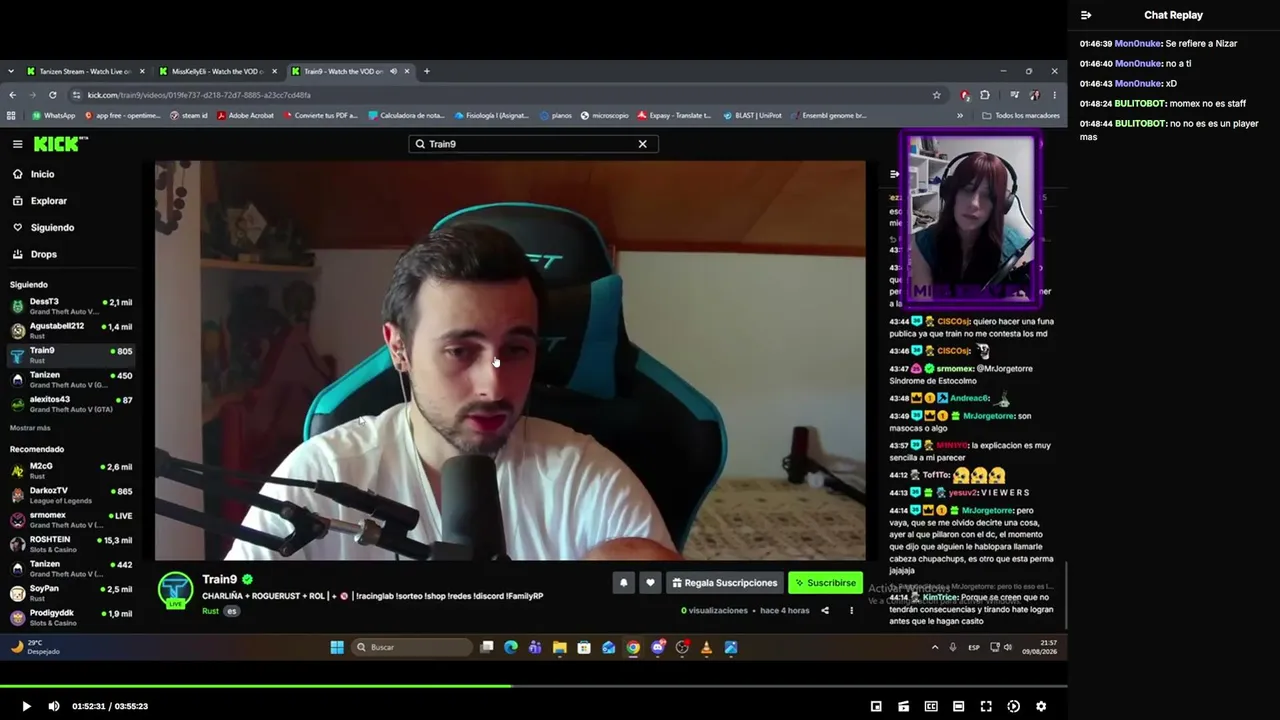Toggle picture-in-picture mini player icon

(876, 706)
